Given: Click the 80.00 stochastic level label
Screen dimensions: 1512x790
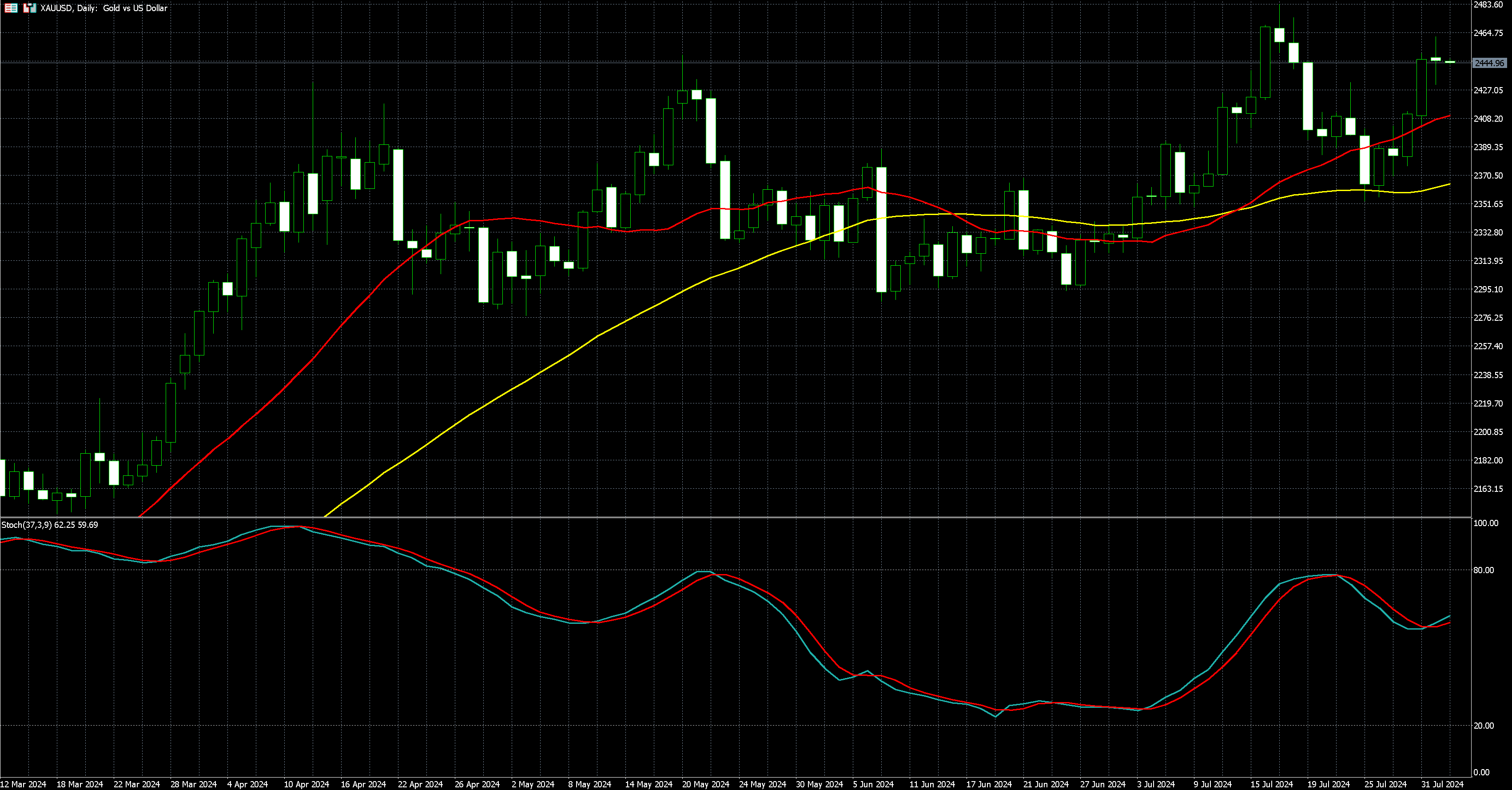Looking at the screenshot, I should coord(1483,571).
